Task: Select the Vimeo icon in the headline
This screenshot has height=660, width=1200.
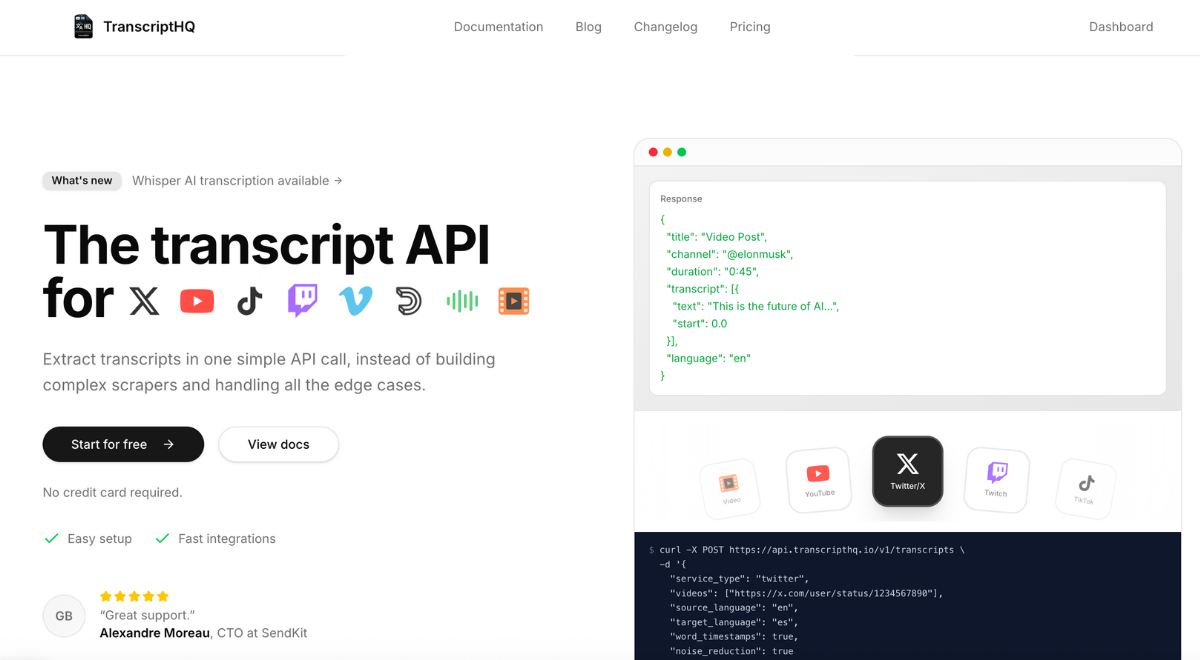Action: [x=355, y=300]
